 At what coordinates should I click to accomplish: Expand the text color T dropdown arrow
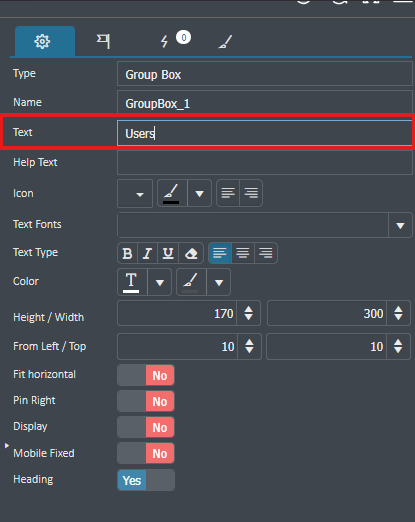point(160,282)
